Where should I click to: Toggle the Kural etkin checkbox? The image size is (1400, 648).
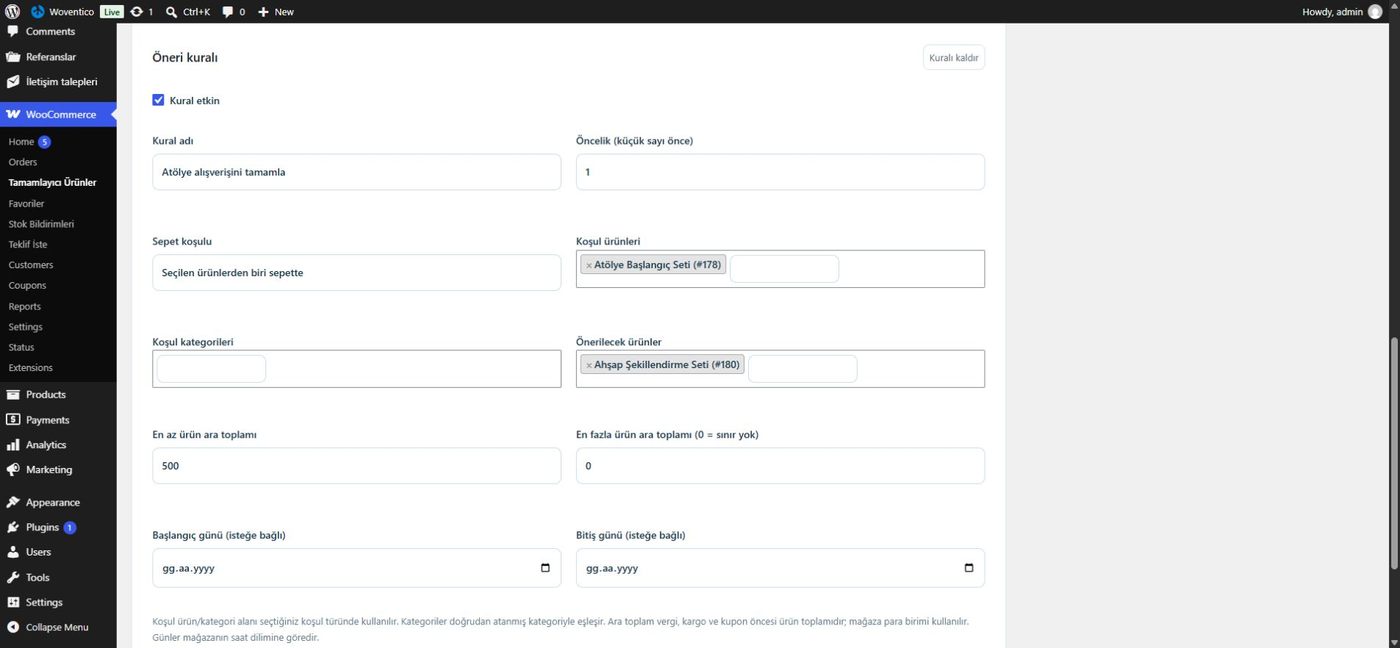pyautogui.click(x=158, y=100)
